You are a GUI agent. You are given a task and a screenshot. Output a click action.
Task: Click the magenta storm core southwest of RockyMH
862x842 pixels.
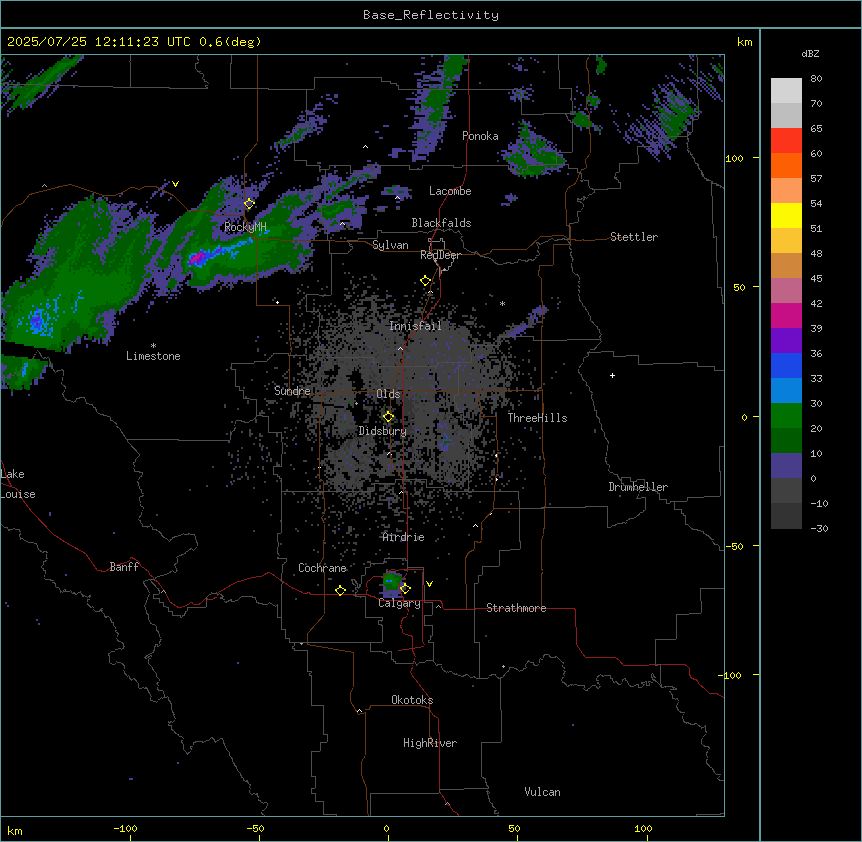[x=198, y=257]
